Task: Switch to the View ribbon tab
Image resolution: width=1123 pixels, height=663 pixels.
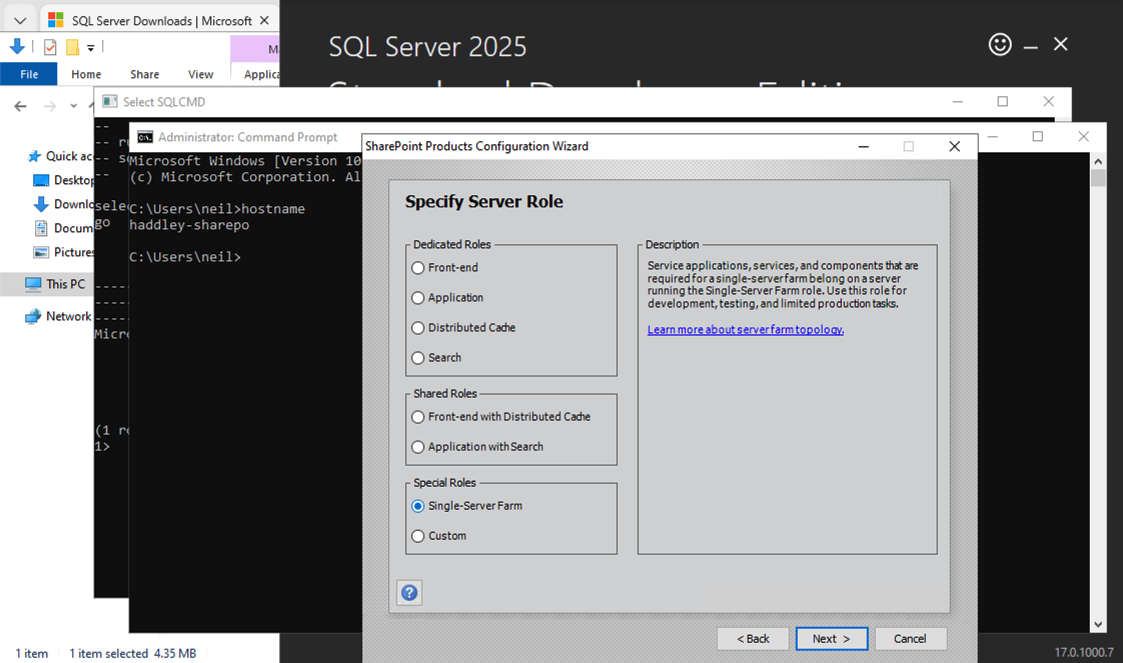Action: (201, 74)
